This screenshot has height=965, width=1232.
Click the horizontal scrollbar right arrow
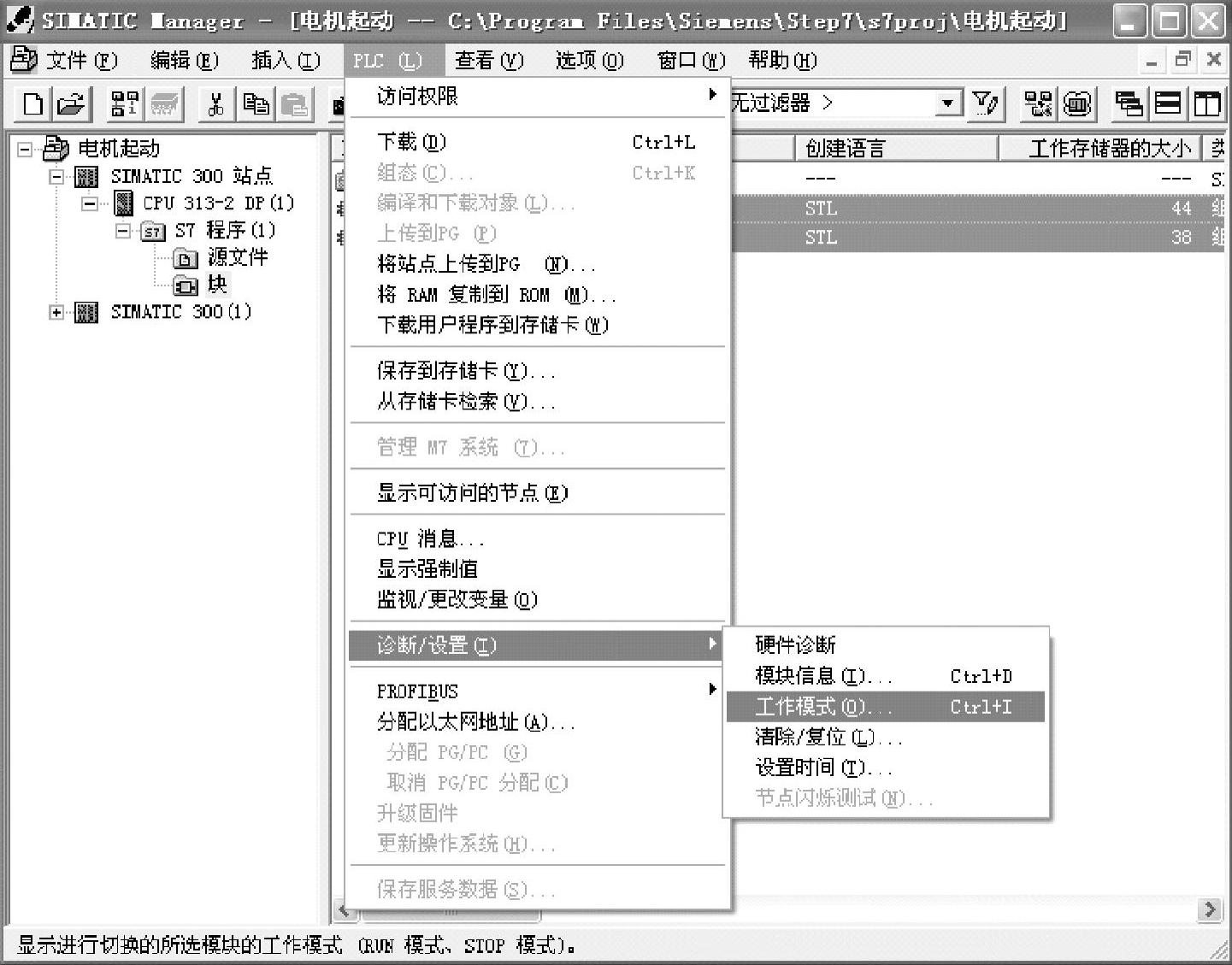(1209, 909)
